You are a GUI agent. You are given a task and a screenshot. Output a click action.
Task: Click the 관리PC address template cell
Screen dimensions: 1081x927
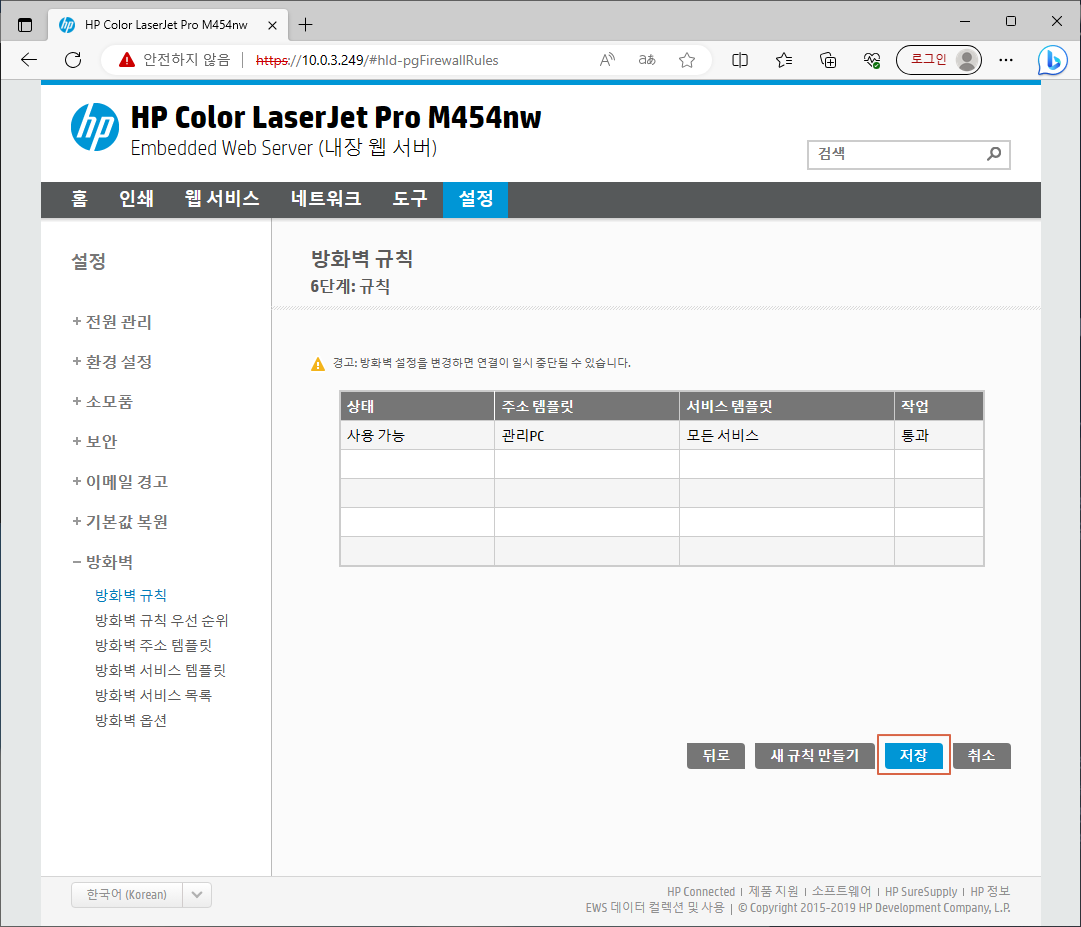tap(587, 435)
